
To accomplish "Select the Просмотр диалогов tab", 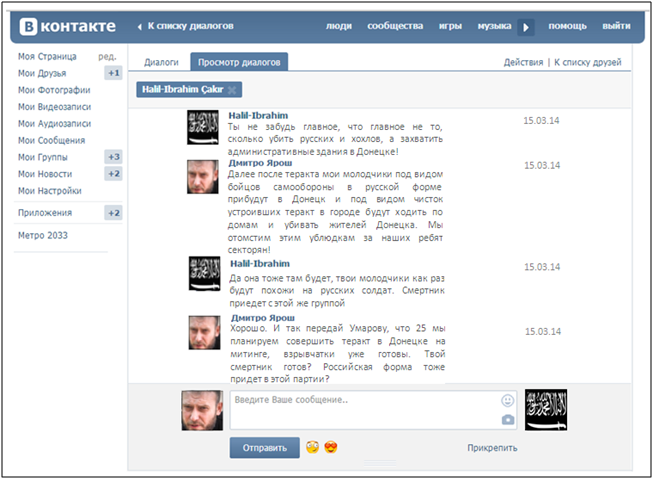I will click(239, 63).
